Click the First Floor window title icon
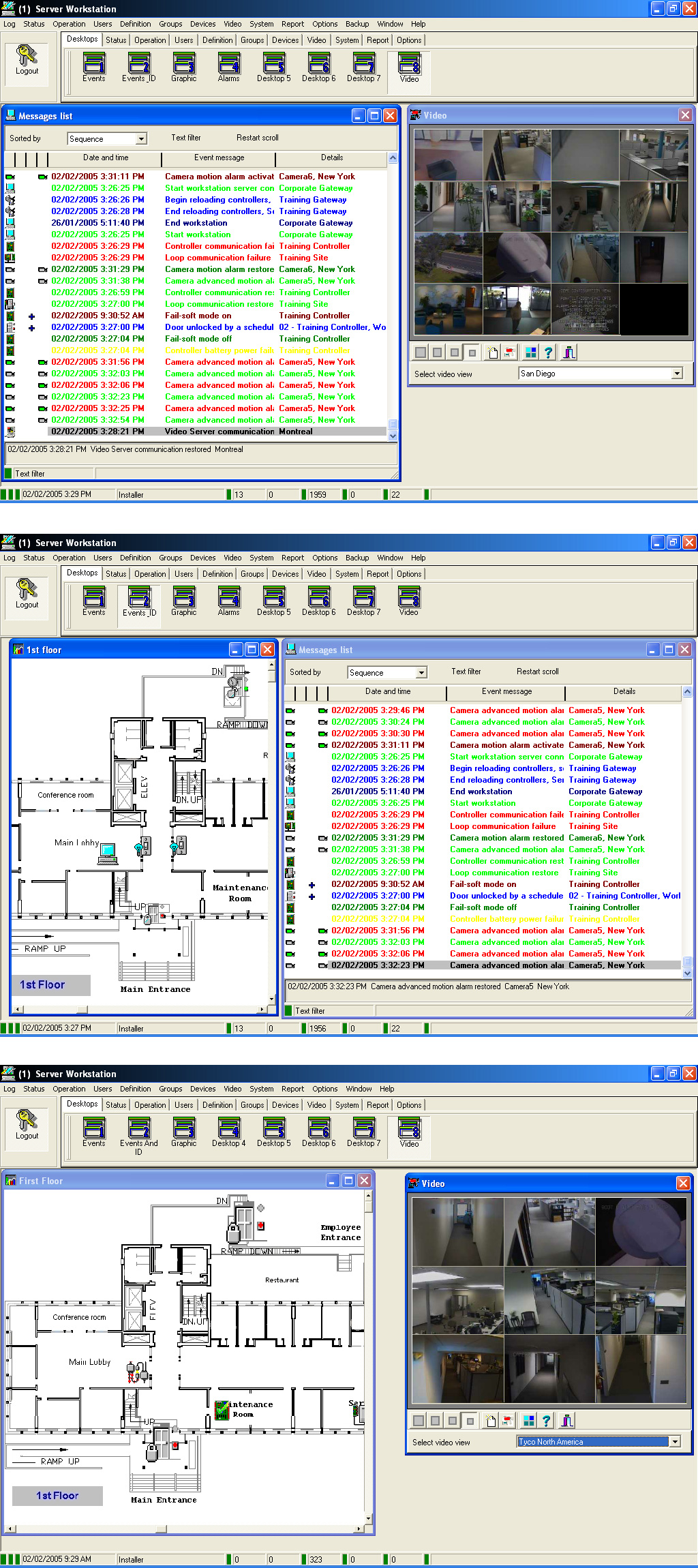This screenshot has width=698, height=1568. 11,1180
